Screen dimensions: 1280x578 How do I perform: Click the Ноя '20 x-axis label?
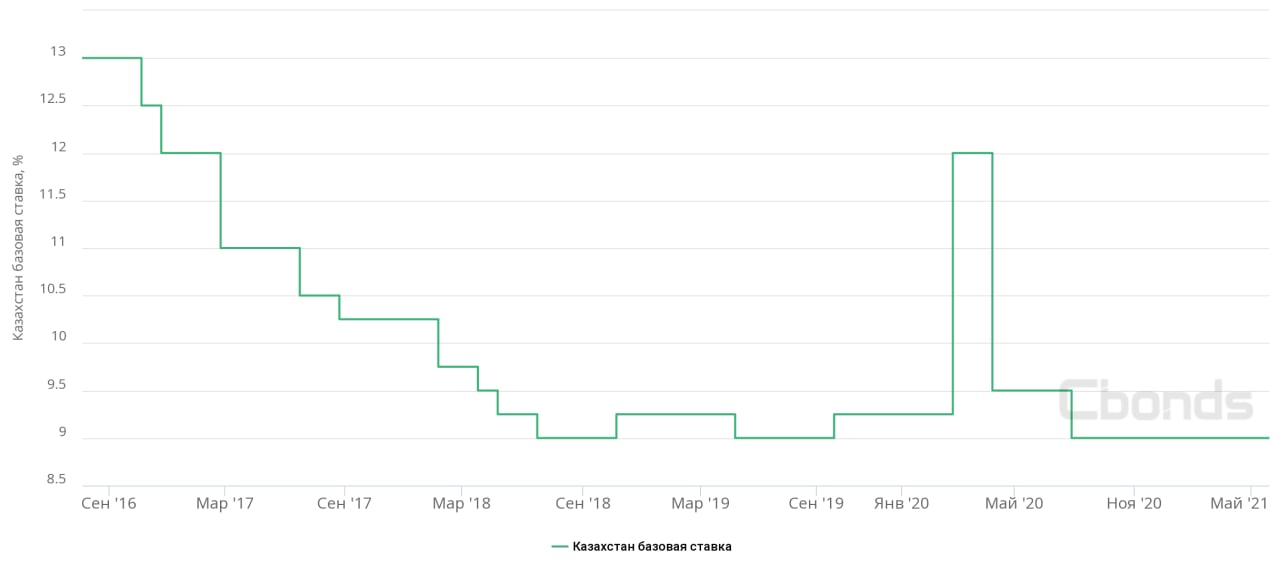[1134, 504]
